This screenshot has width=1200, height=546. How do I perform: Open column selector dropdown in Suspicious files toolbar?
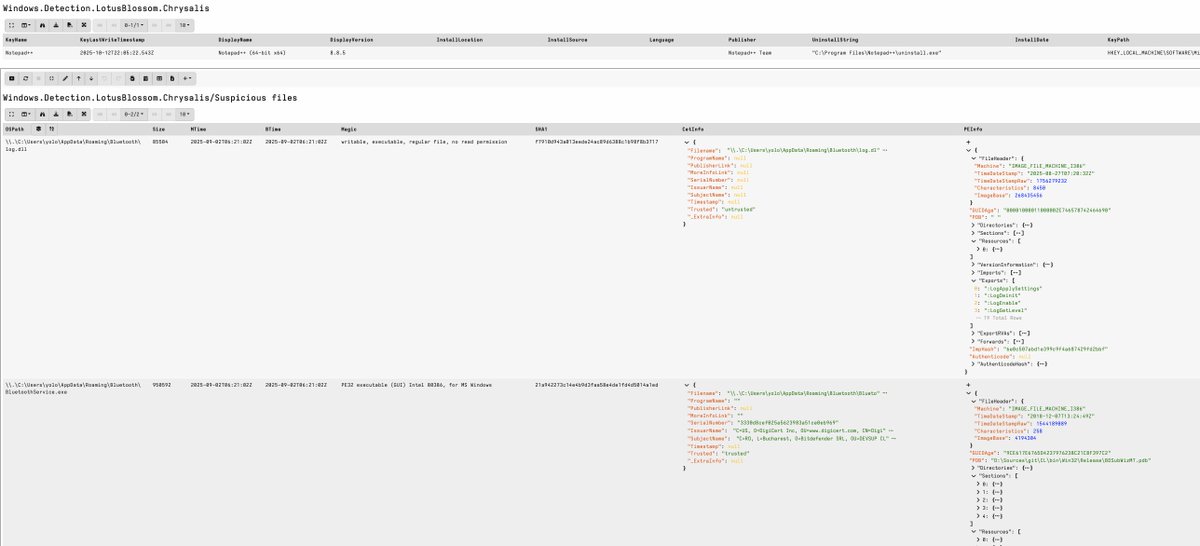(26, 114)
